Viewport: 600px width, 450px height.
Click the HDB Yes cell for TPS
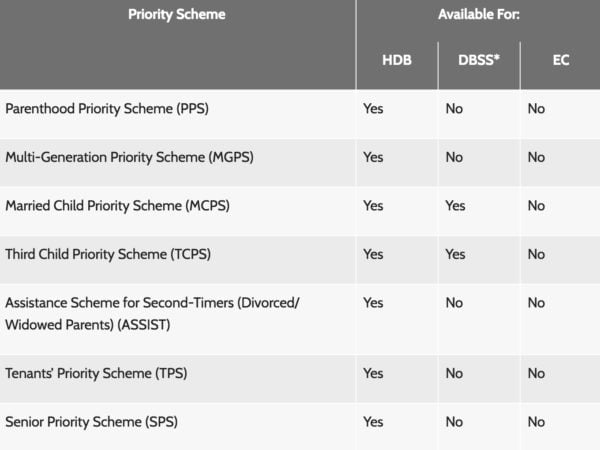(x=373, y=373)
